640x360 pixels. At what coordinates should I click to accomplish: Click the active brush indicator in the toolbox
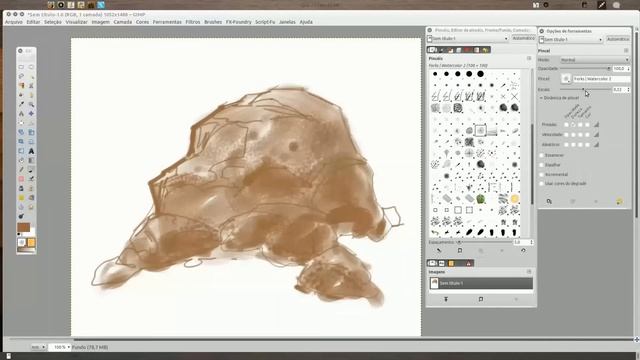tap(22, 242)
